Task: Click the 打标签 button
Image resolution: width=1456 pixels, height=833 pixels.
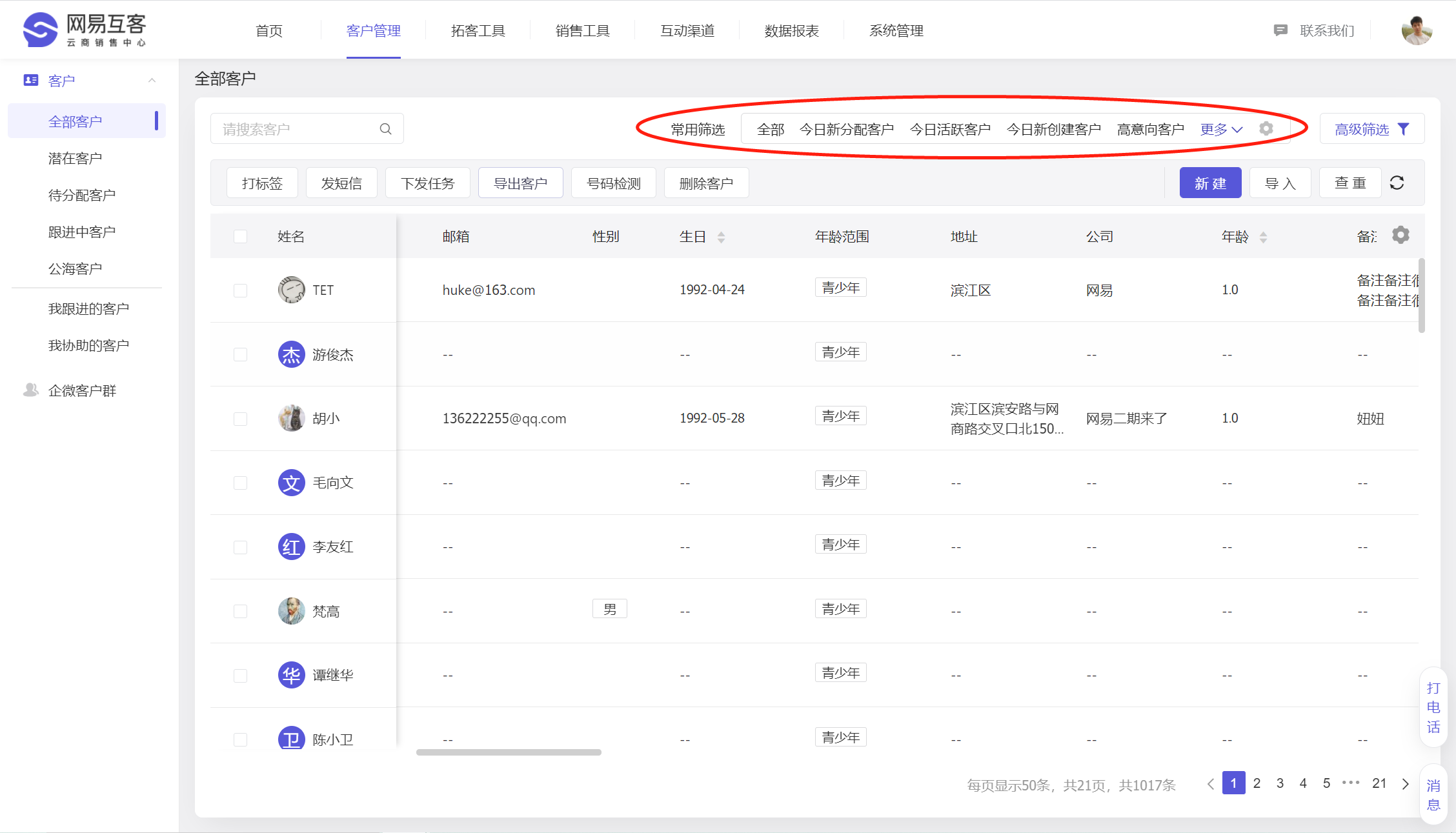Action: click(x=262, y=183)
